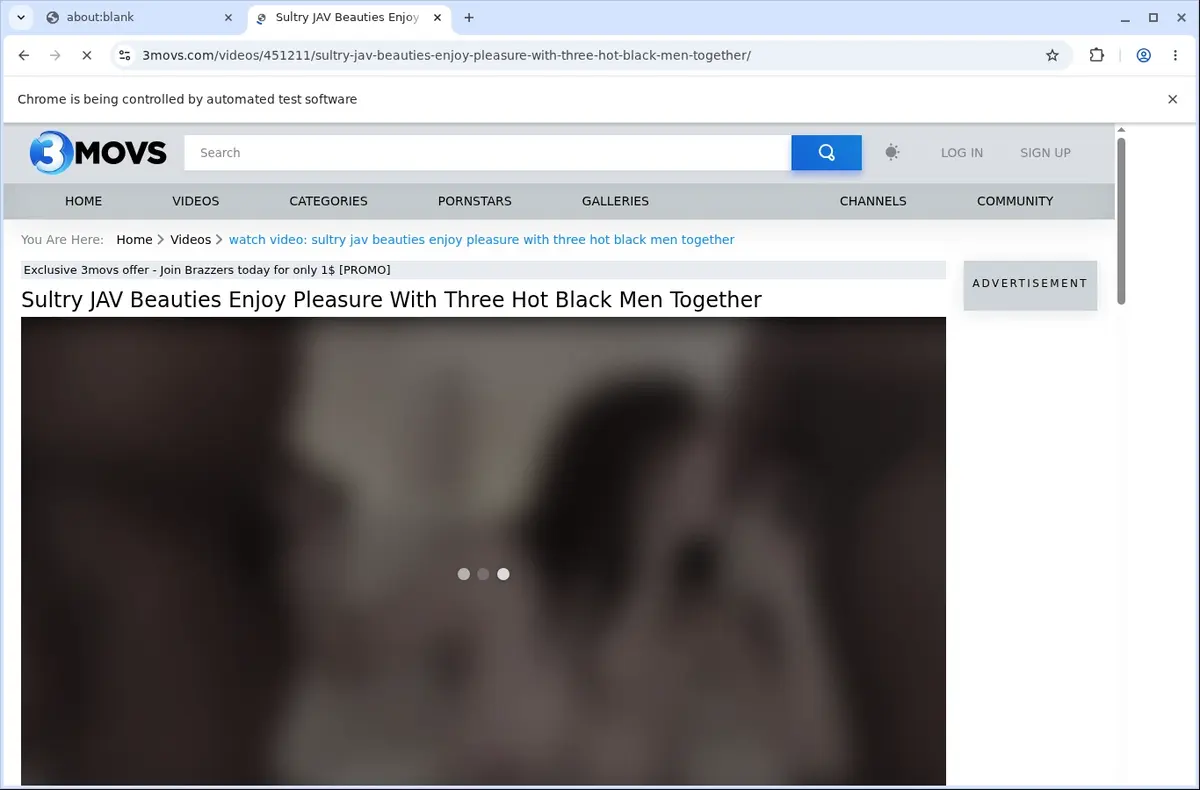1200x790 pixels.
Task: Open the LOG IN link
Action: (x=962, y=153)
